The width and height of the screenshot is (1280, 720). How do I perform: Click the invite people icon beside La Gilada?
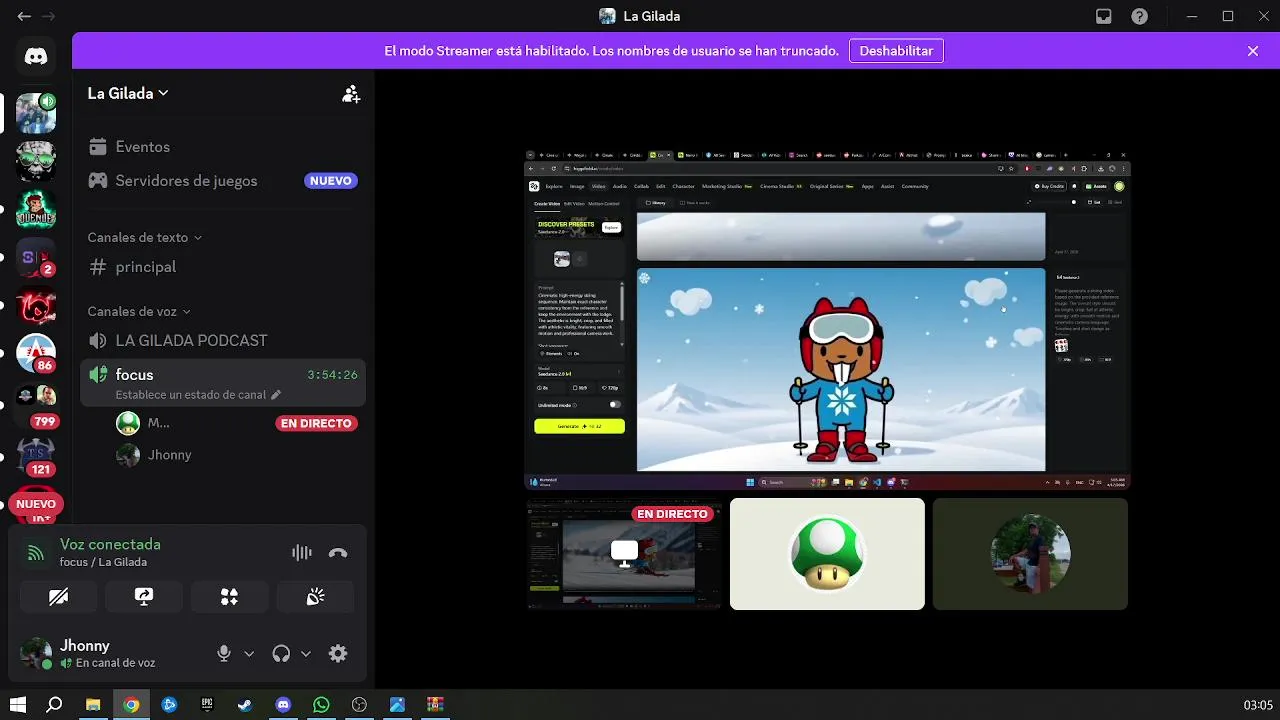point(351,94)
